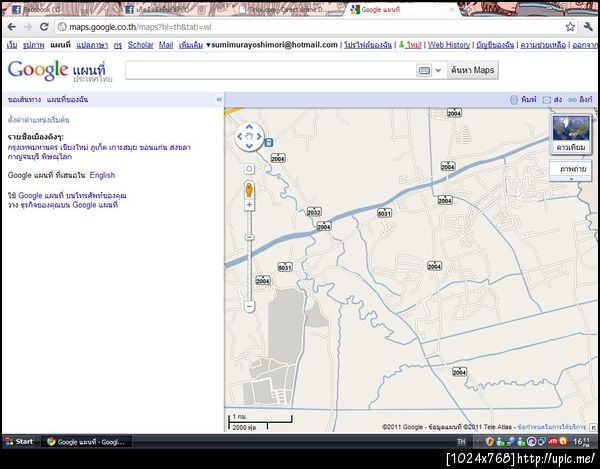Open รูปภาพ images menu link
Image resolution: width=600 pixels, height=469 pixels.
[x=34, y=45]
